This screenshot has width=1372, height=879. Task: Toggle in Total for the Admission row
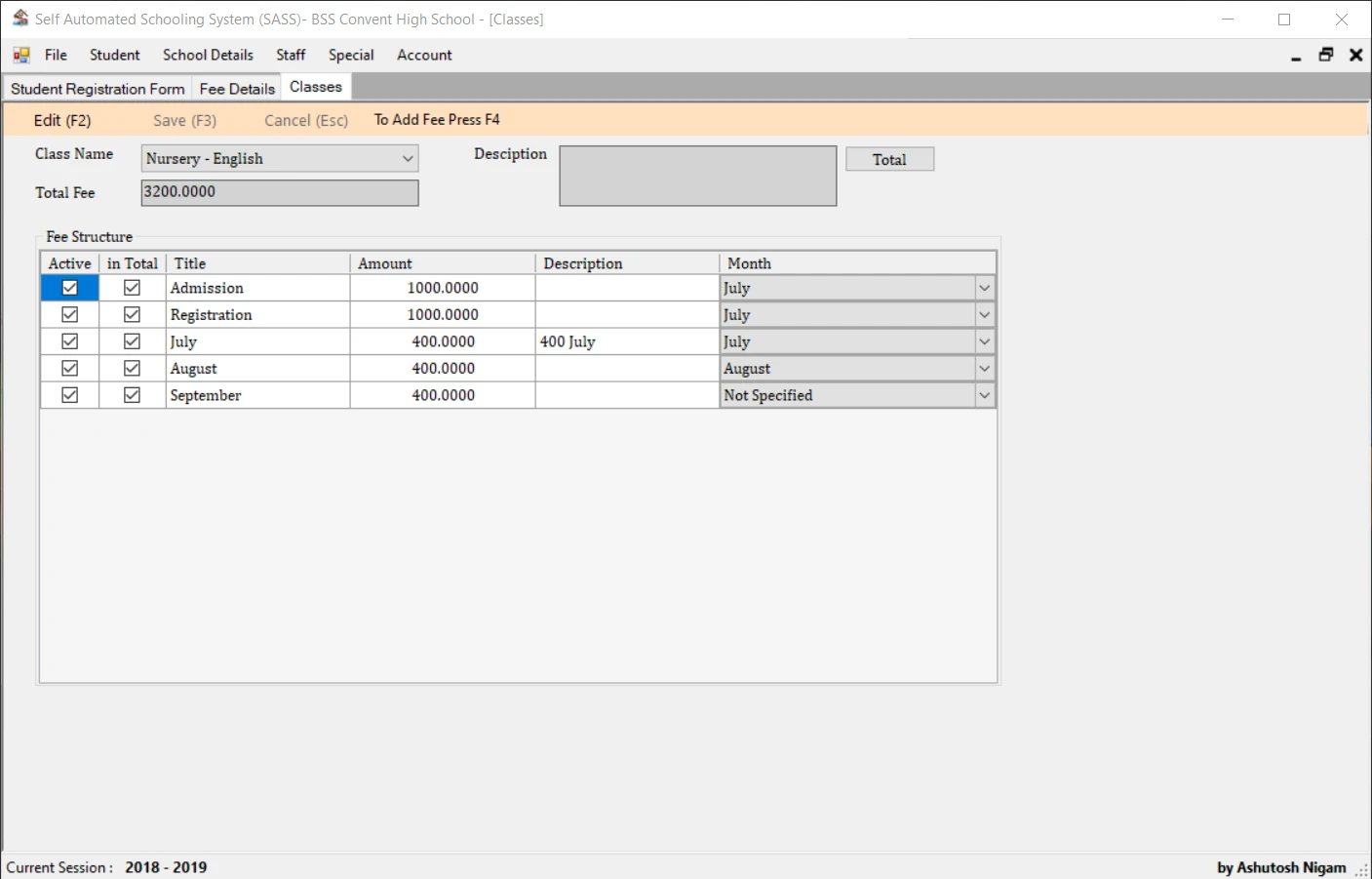point(132,287)
